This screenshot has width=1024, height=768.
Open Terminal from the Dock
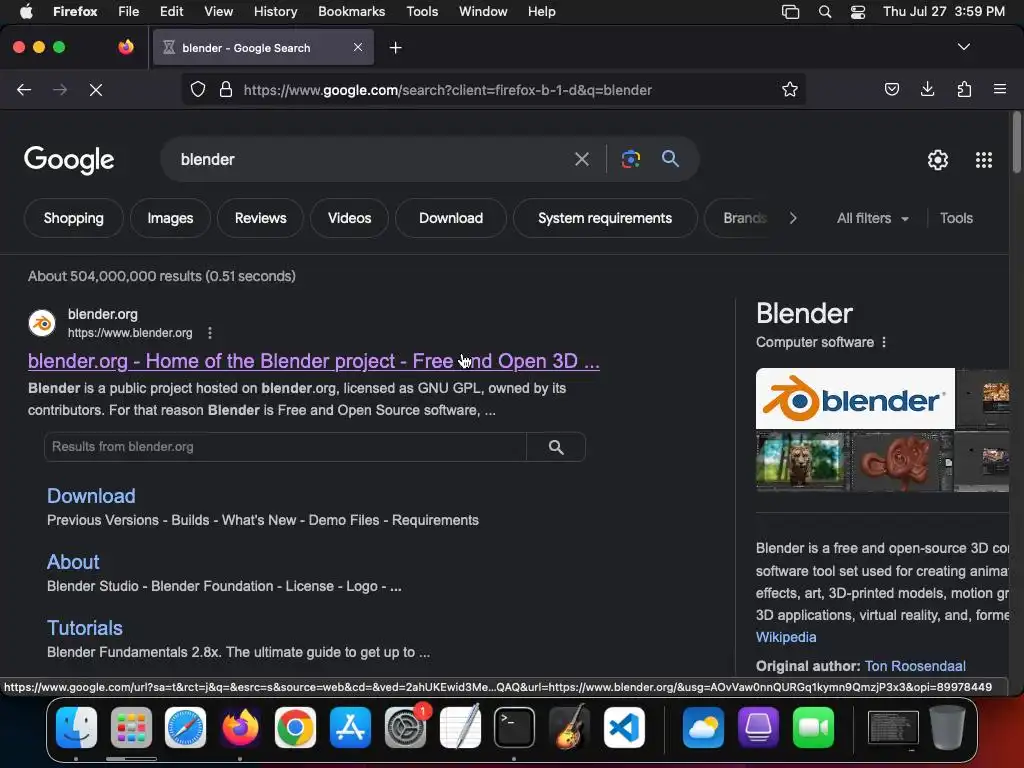tap(514, 727)
